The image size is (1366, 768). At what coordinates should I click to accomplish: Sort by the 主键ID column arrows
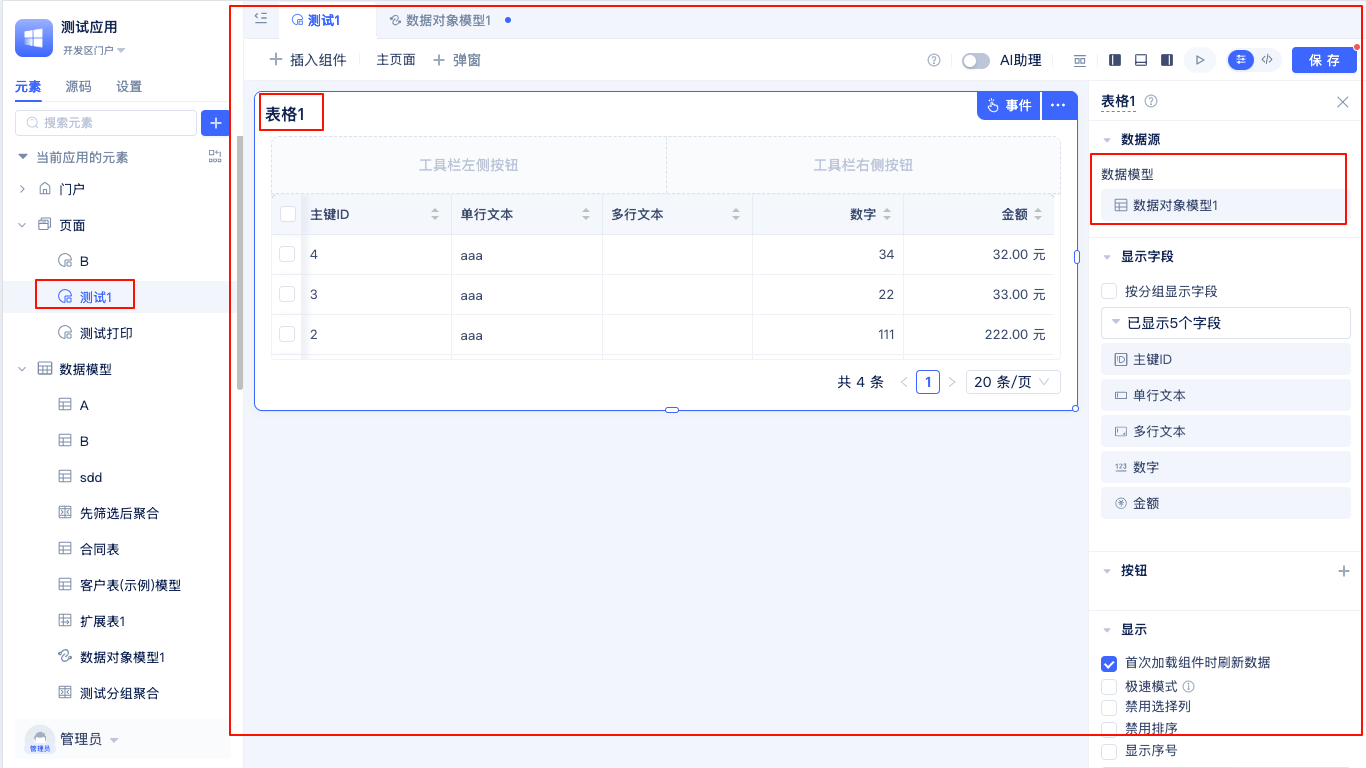[435, 214]
